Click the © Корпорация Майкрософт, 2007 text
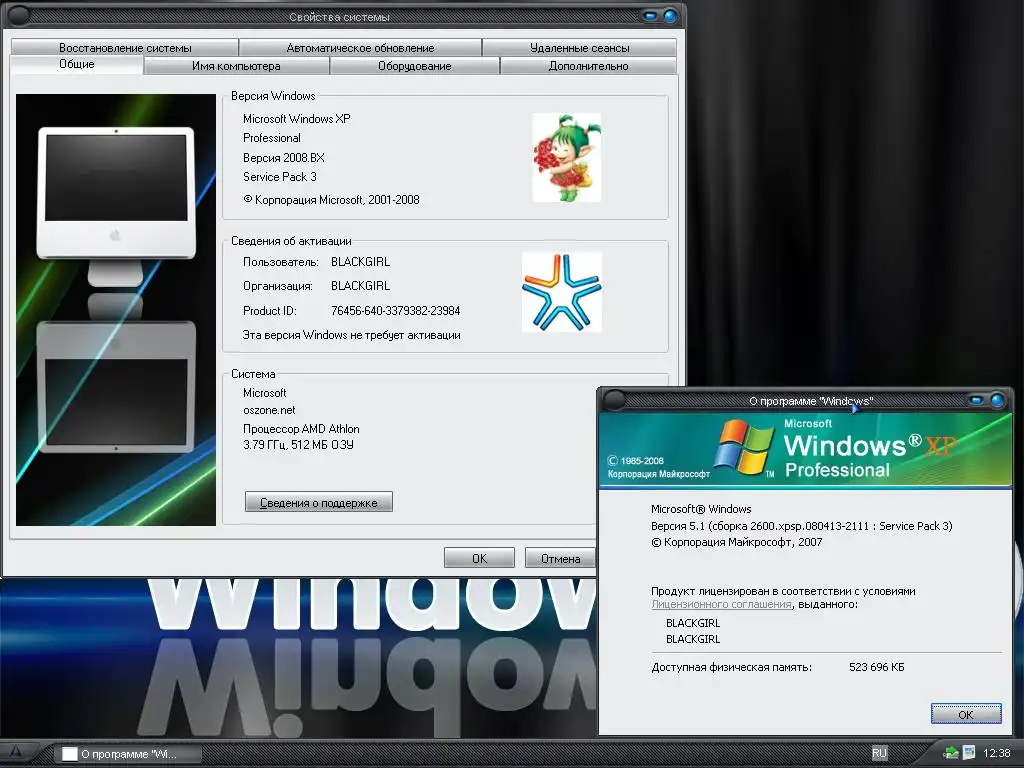The height and width of the screenshot is (768, 1024). [x=736, y=542]
